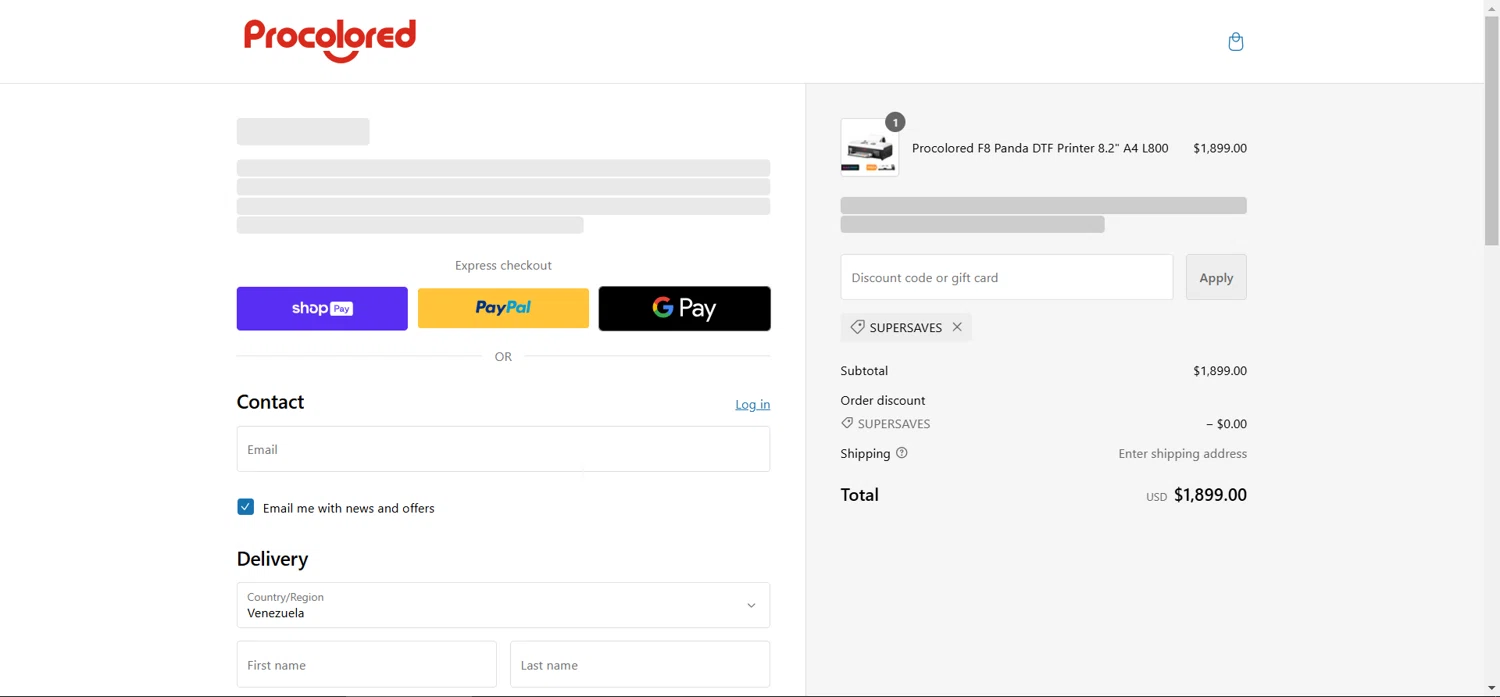Screen dimensions: 1500x697
Task: Click the scrollbar up arrow
Action: (1492, 7)
